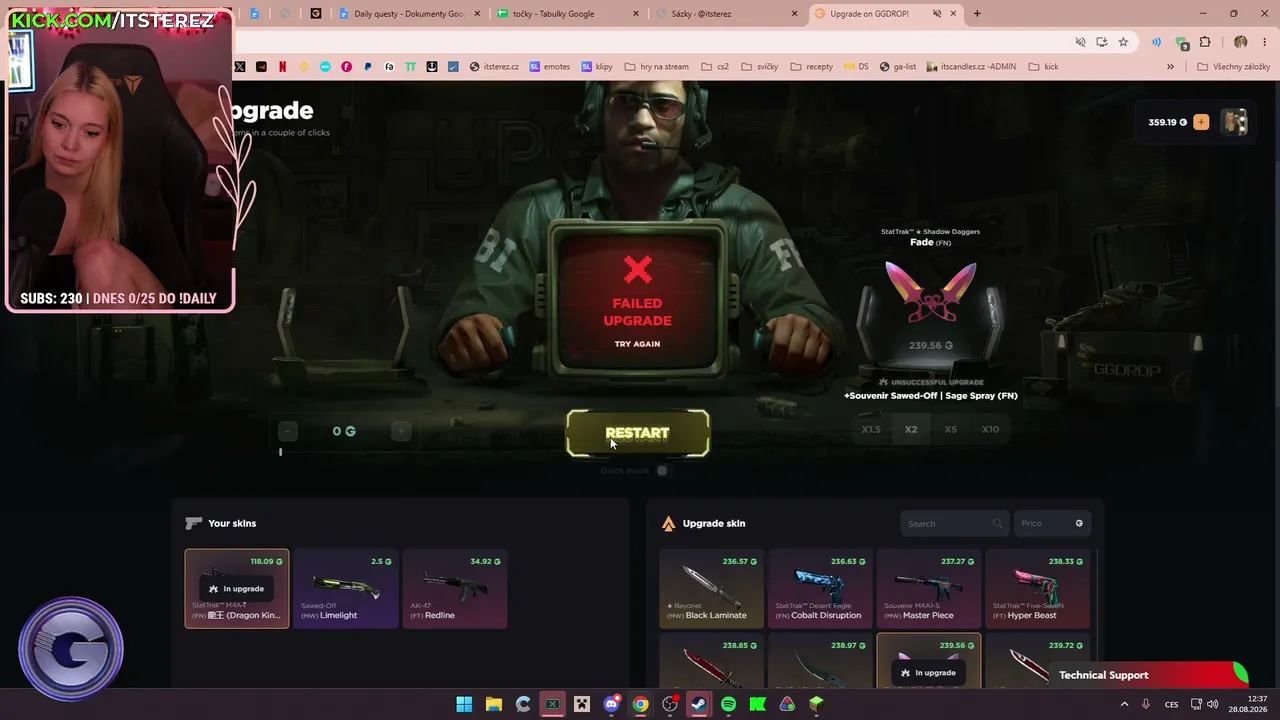Expand the cs2 bookmark folder
Screen dimensions: 1280x720
715,67
